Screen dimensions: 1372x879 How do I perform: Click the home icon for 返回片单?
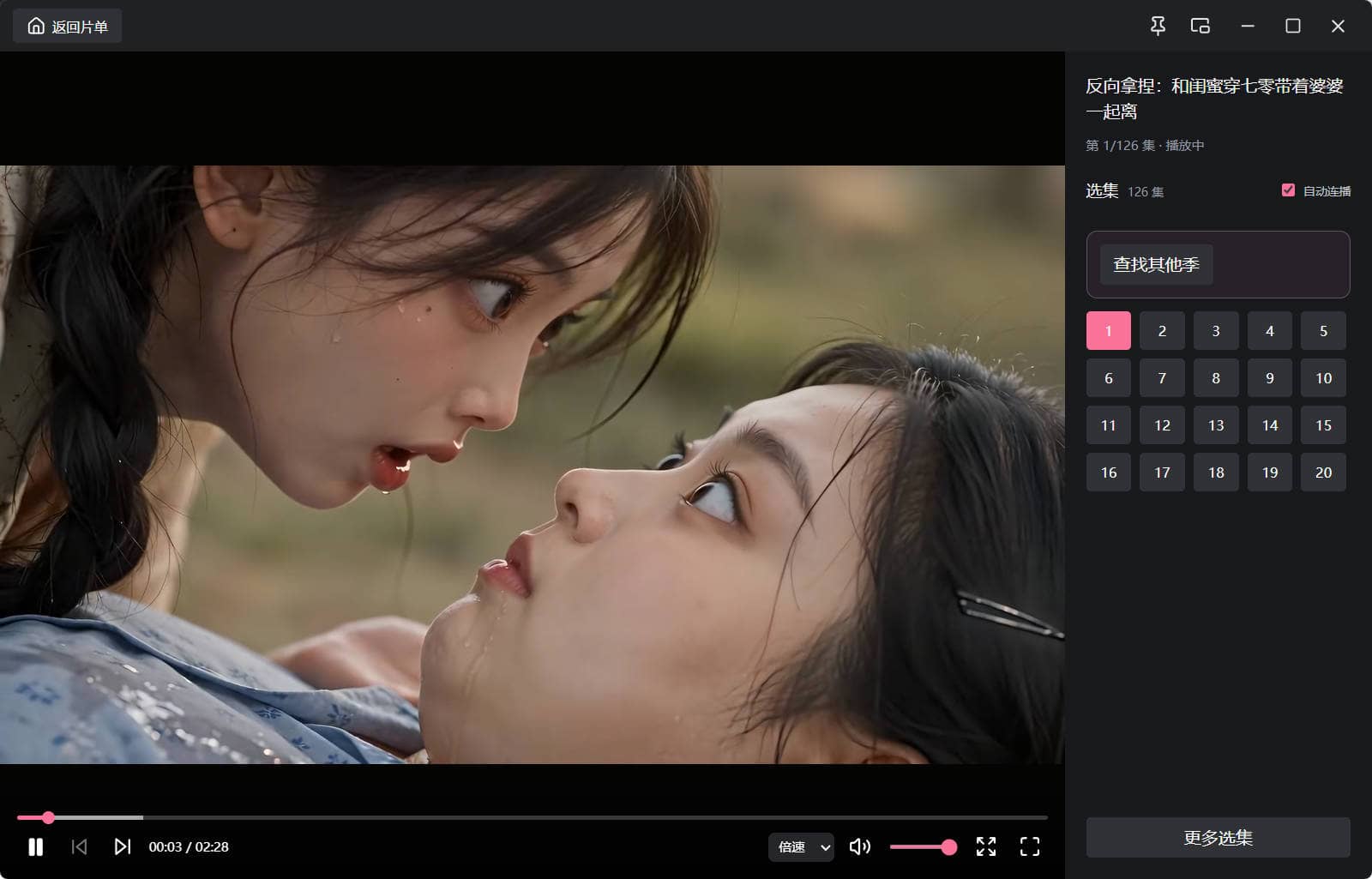click(36, 26)
